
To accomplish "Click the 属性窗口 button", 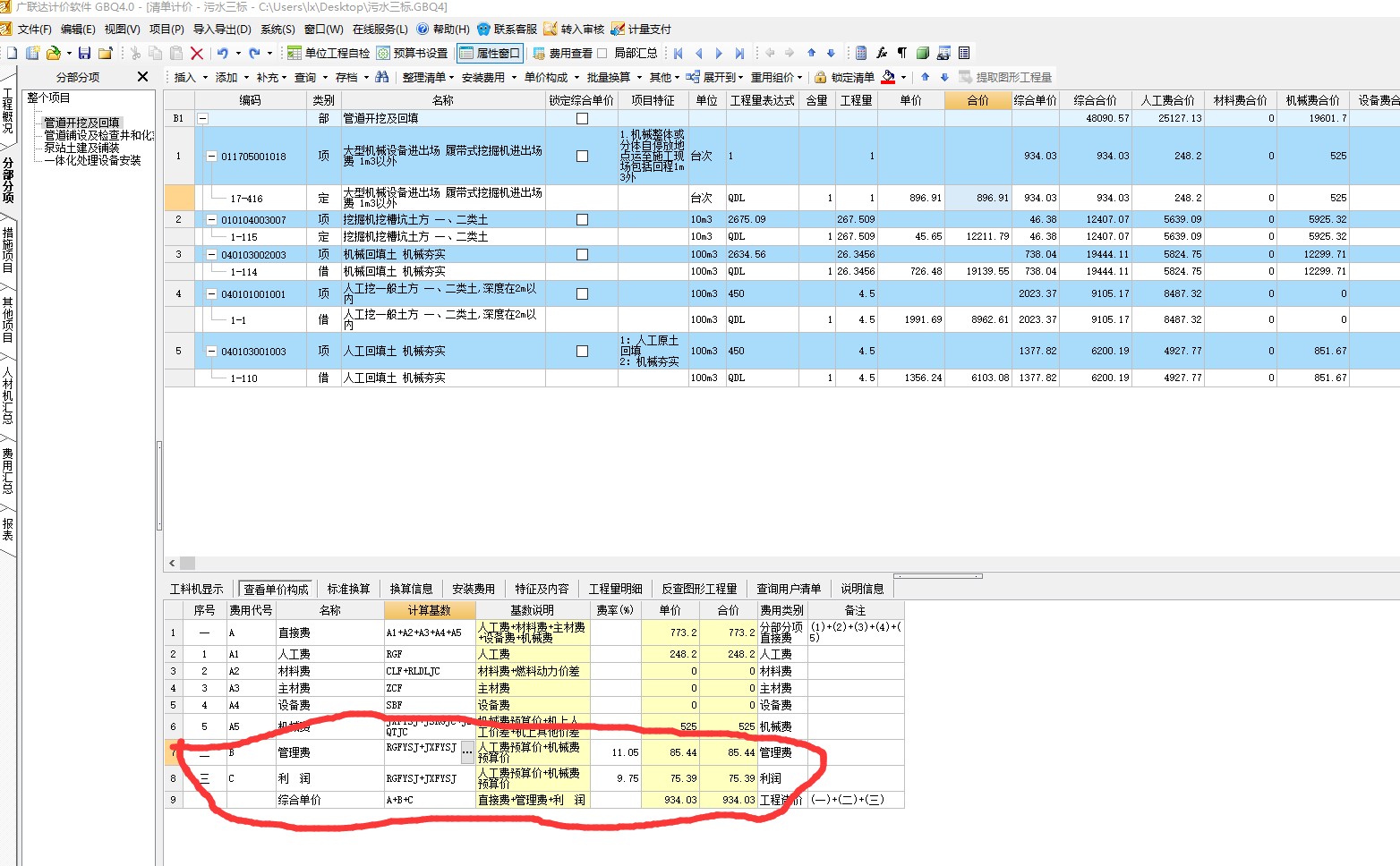I will [x=490, y=54].
